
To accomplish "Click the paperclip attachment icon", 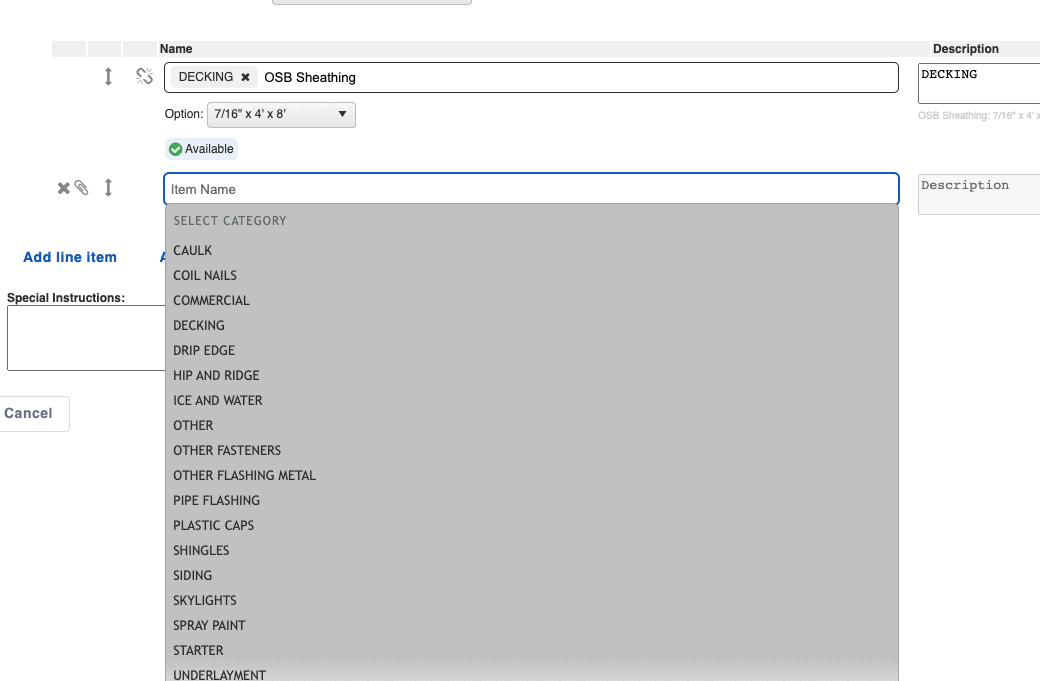I will pyautogui.click(x=81, y=188).
